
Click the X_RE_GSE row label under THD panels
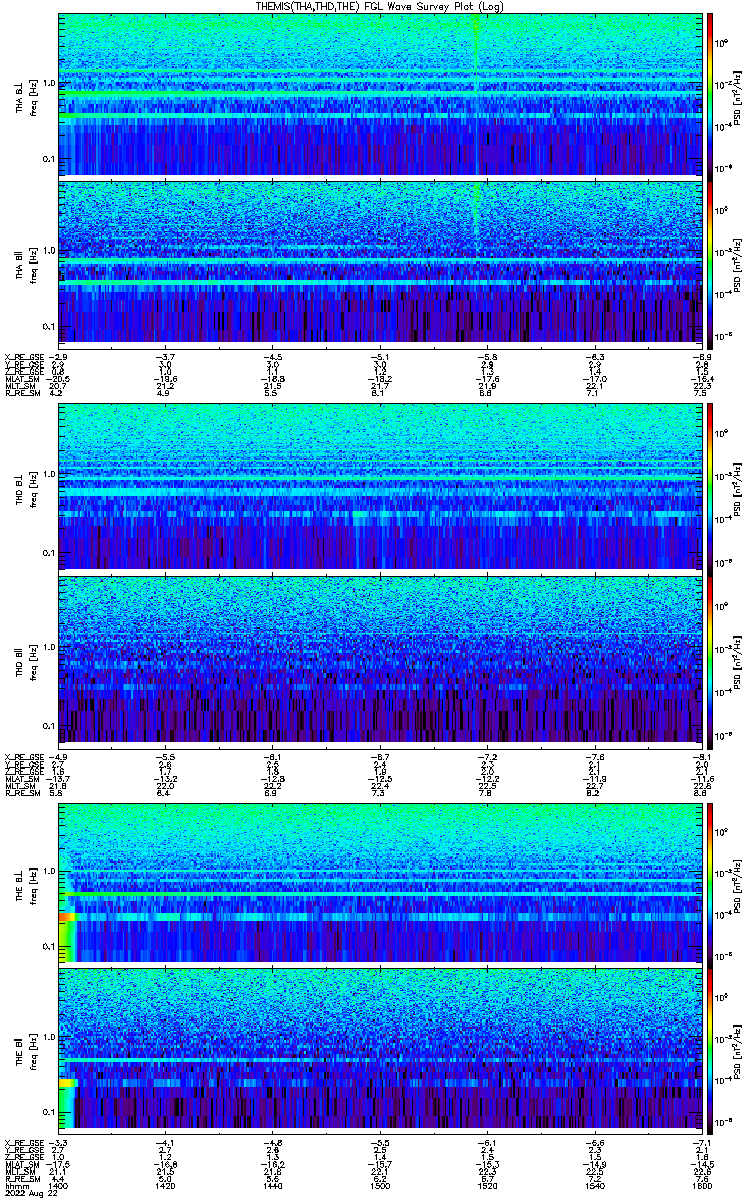tap(26, 755)
